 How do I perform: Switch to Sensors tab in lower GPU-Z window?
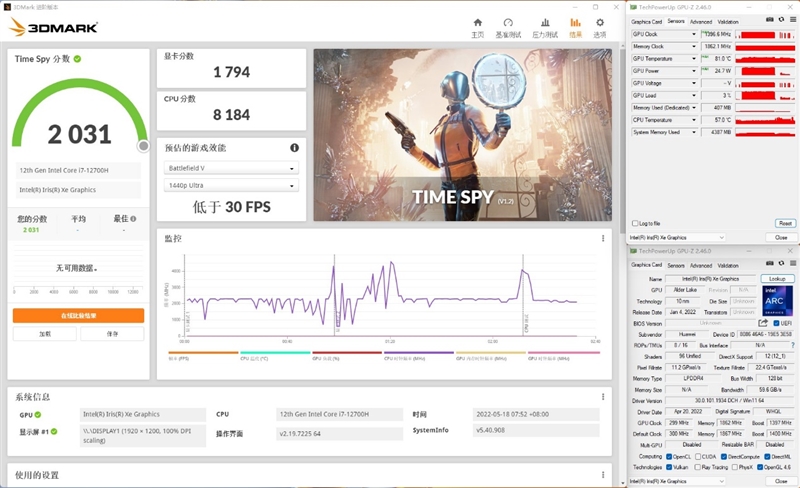[x=676, y=265]
